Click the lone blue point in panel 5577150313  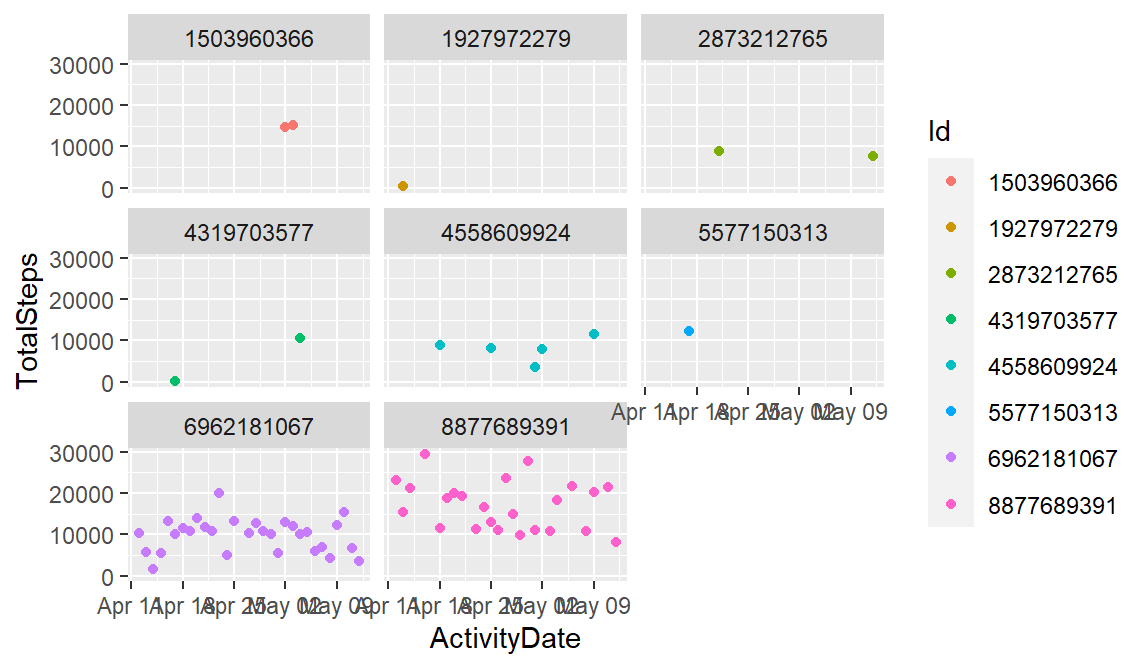tap(689, 331)
